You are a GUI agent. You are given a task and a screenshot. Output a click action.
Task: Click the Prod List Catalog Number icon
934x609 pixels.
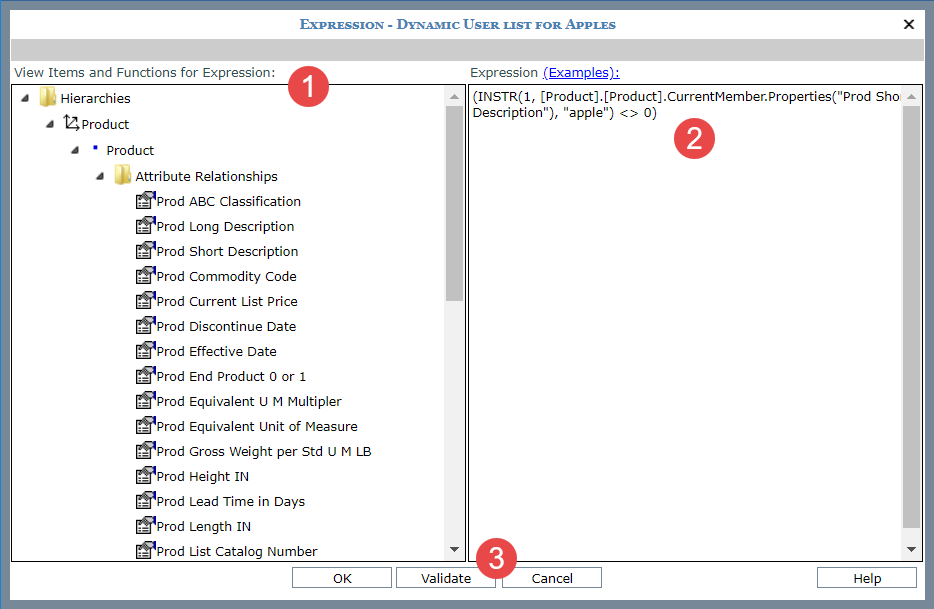[144, 551]
